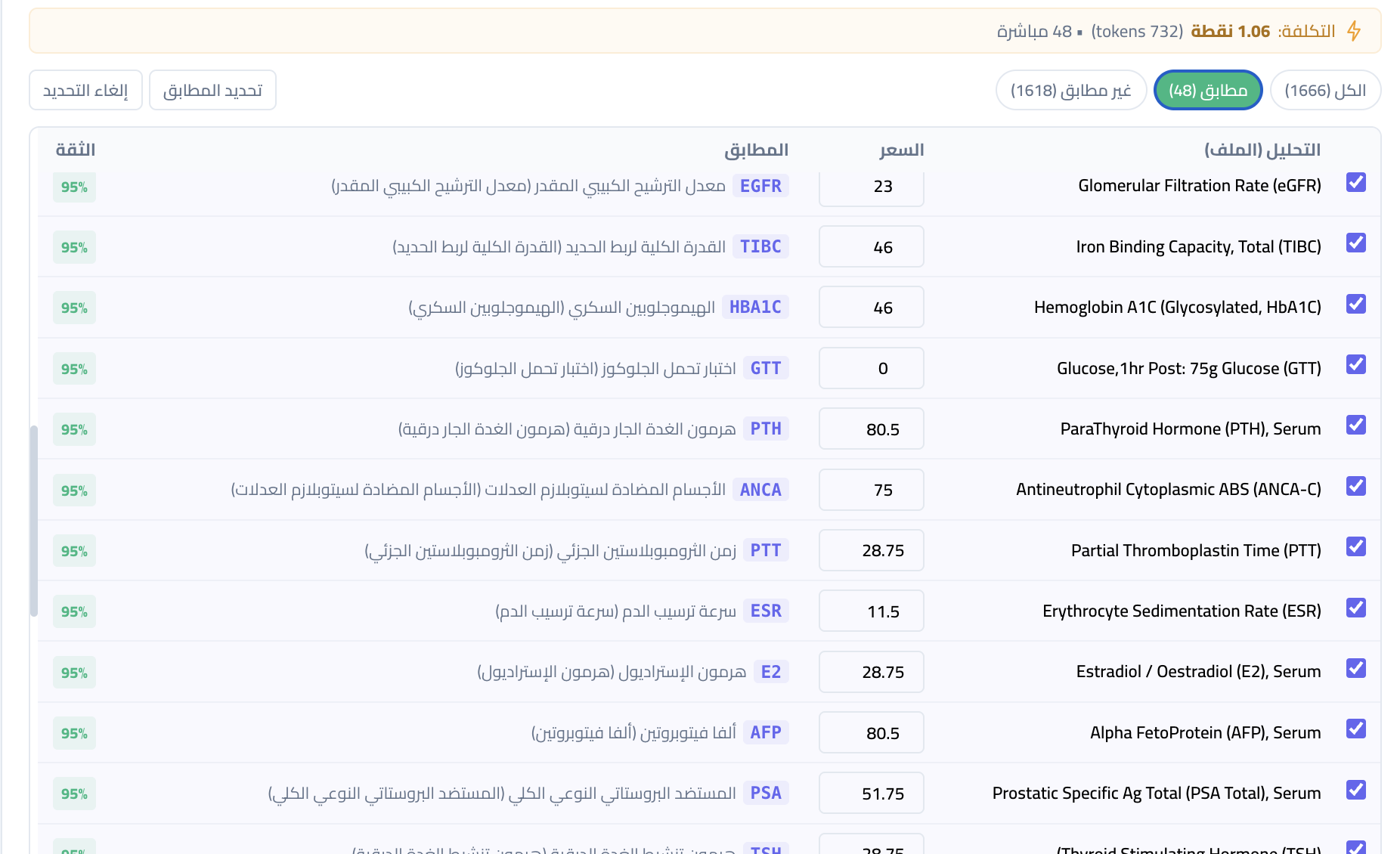
Task: Switch to the الكل (1666) tab
Action: [x=1324, y=91]
